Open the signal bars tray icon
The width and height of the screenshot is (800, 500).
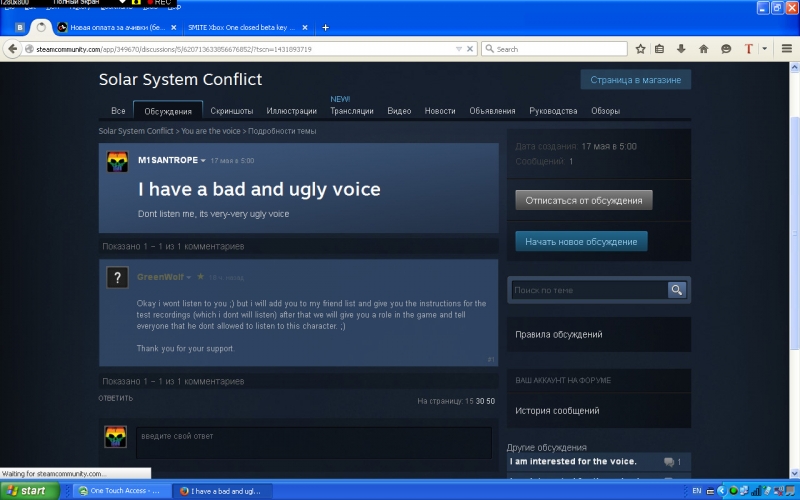click(756, 491)
